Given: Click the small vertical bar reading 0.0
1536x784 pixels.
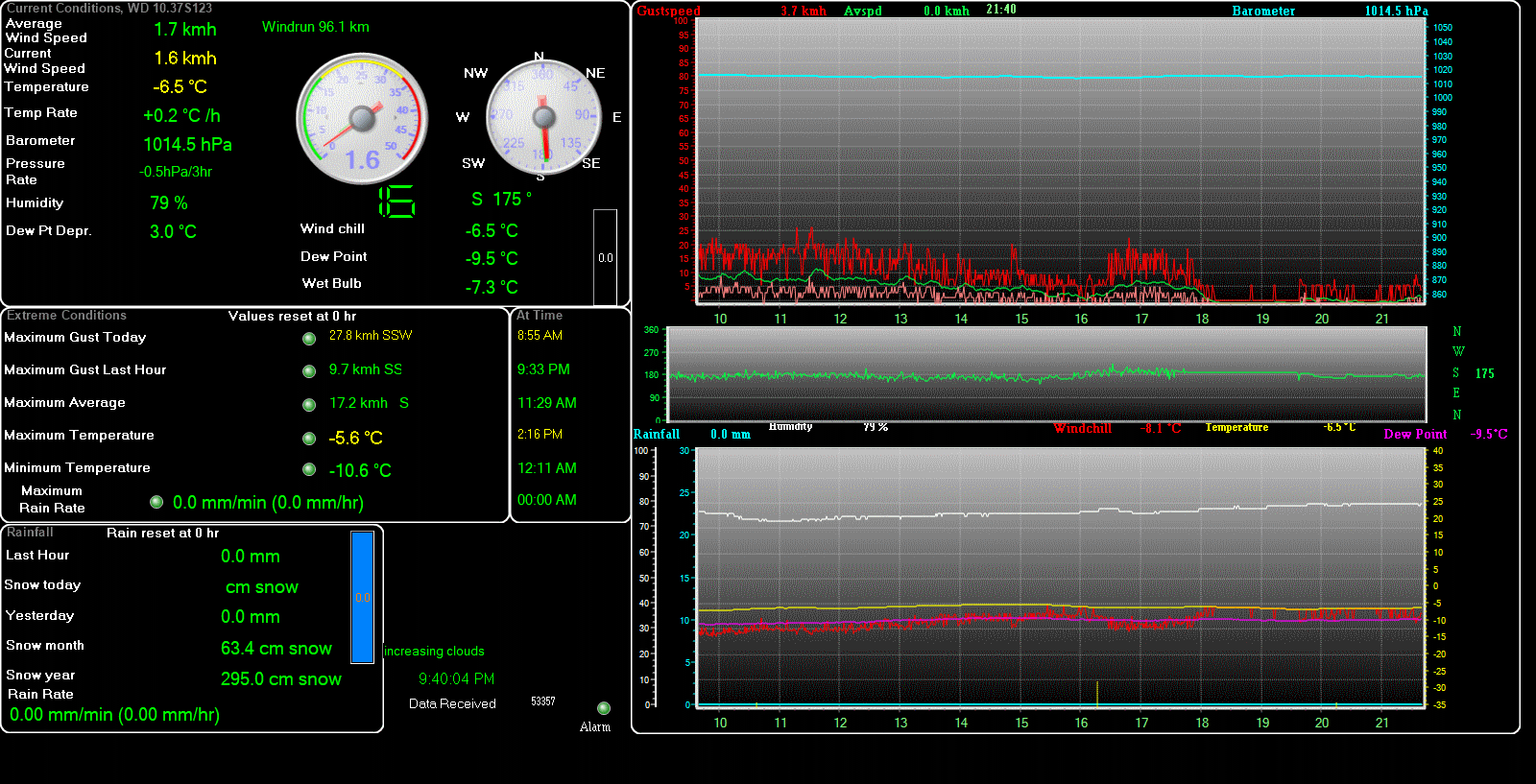Looking at the screenshot, I should (x=605, y=257).
